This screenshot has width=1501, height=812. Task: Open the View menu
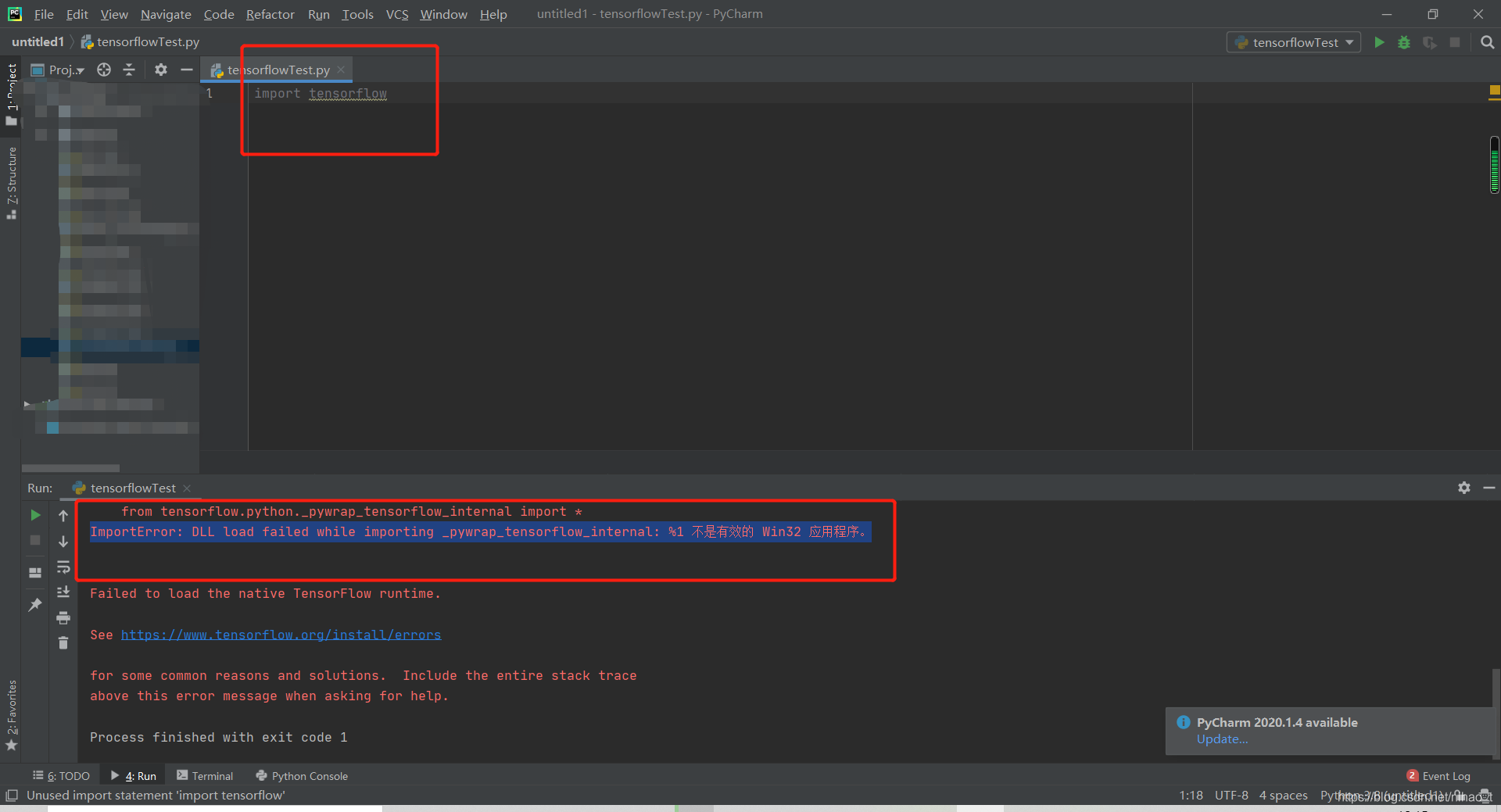[114, 14]
